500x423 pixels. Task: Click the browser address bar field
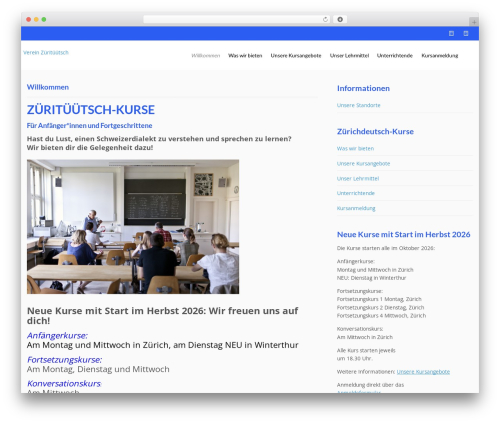[236, 19]
